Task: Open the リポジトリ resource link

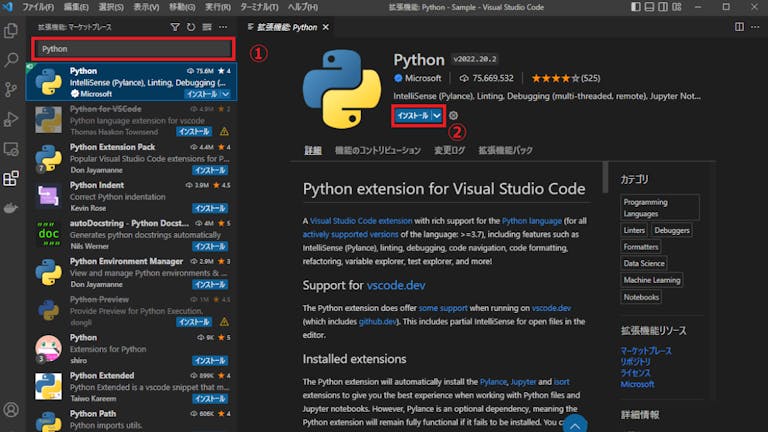Action: click(x=635, y=361)
